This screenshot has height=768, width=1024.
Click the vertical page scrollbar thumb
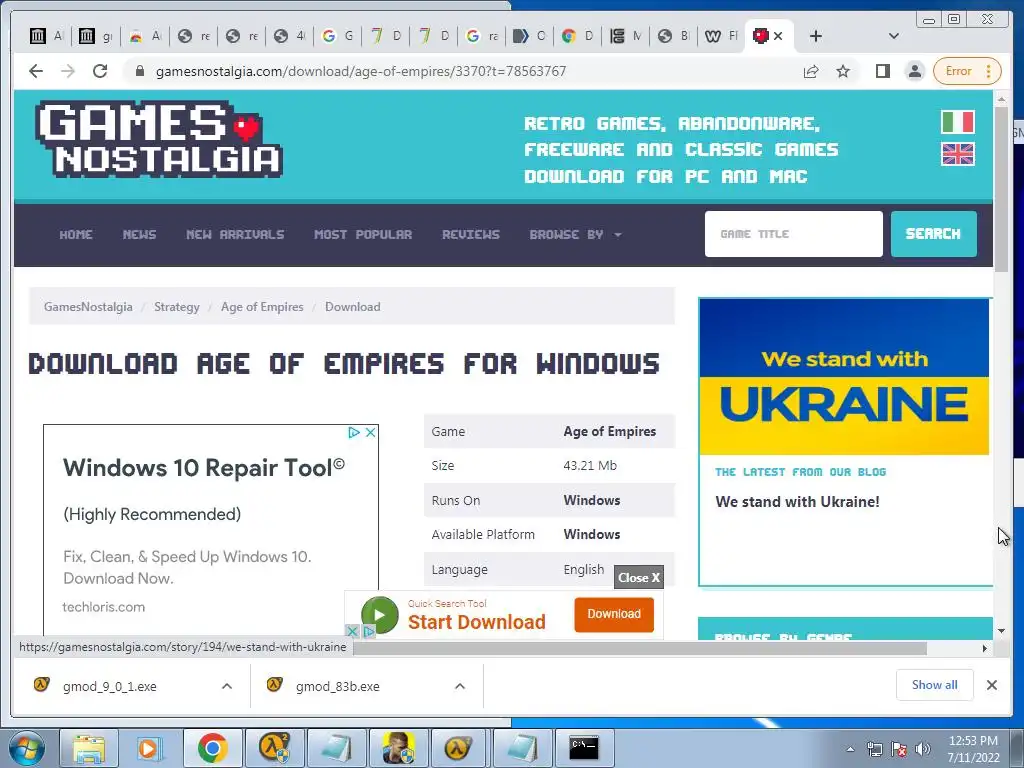pos(1002,189)
